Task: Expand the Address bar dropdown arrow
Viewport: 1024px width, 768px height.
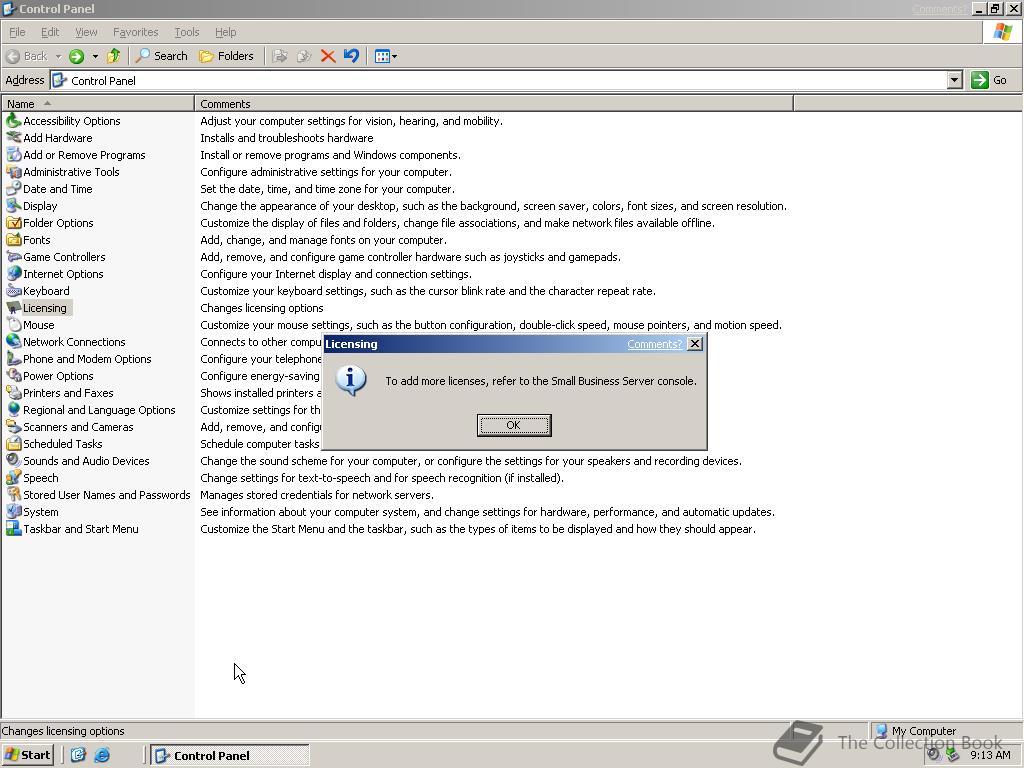Action: (955, 80)
